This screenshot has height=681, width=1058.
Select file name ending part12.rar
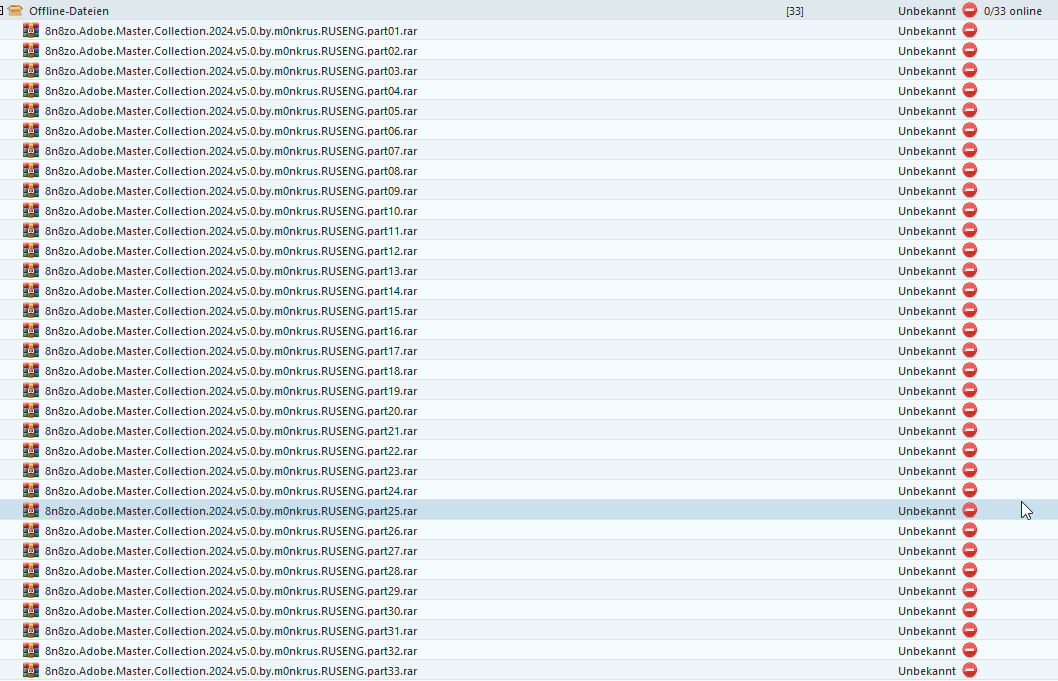tap(231, 251)
